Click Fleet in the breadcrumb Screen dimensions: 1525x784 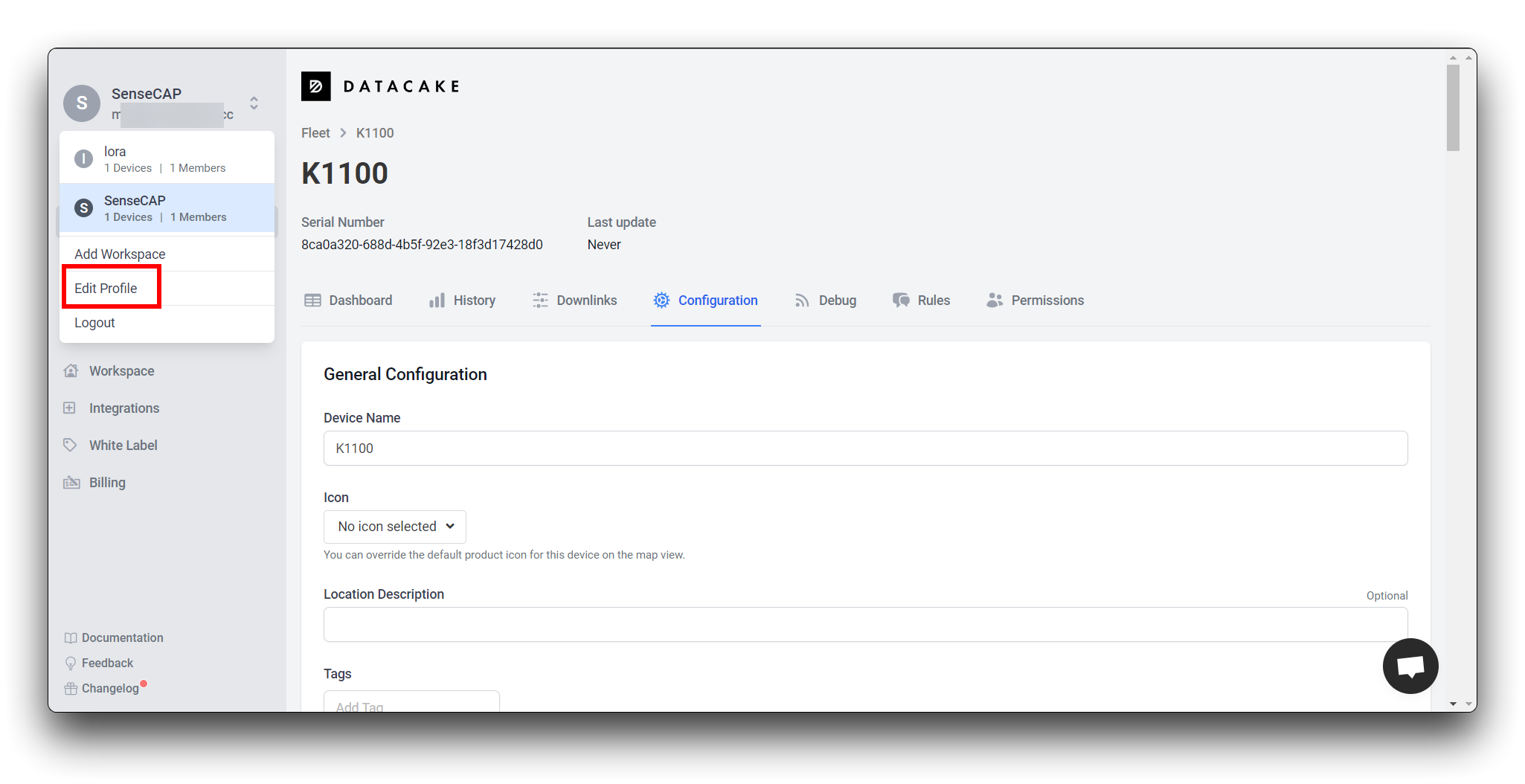click(315, 133)
